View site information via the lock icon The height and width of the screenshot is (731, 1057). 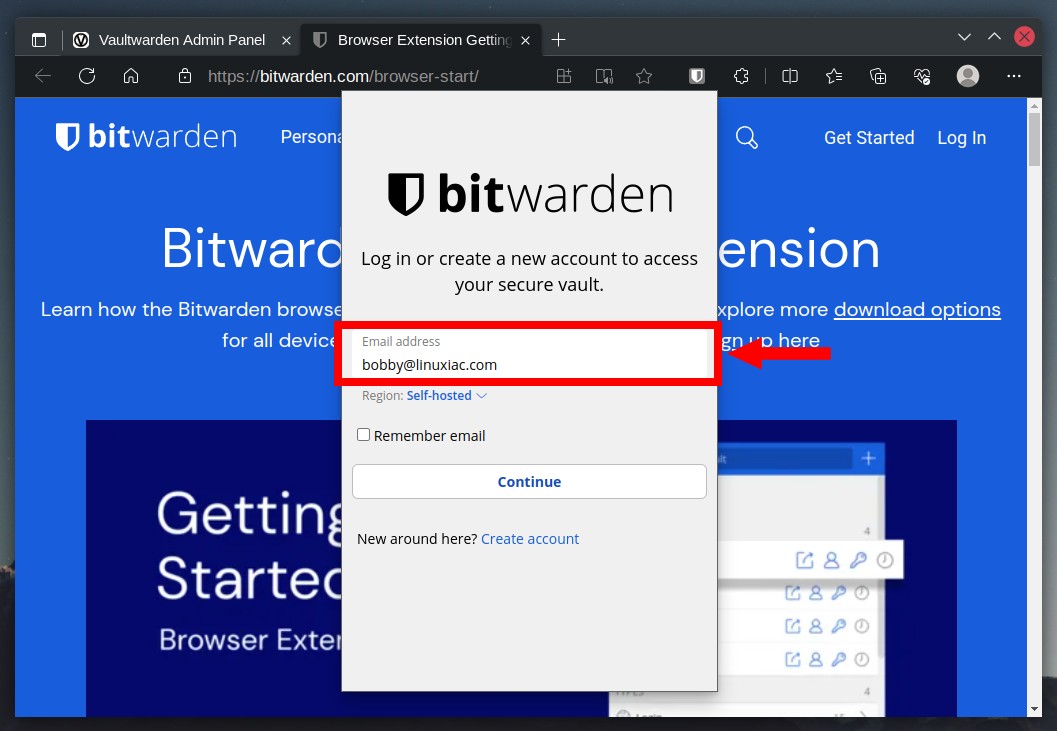pos(185,76)
